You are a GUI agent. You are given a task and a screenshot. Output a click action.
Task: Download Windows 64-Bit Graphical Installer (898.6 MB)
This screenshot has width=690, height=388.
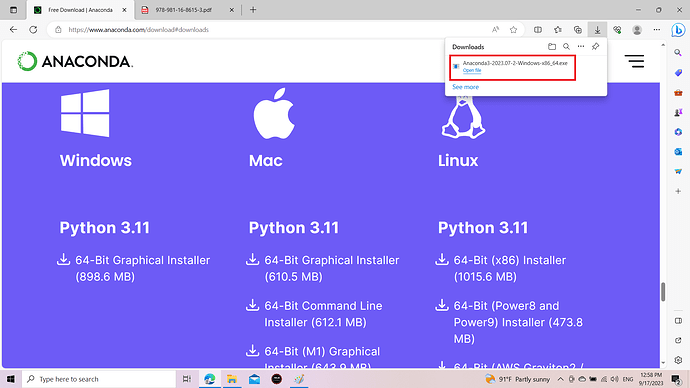point(134,268)
